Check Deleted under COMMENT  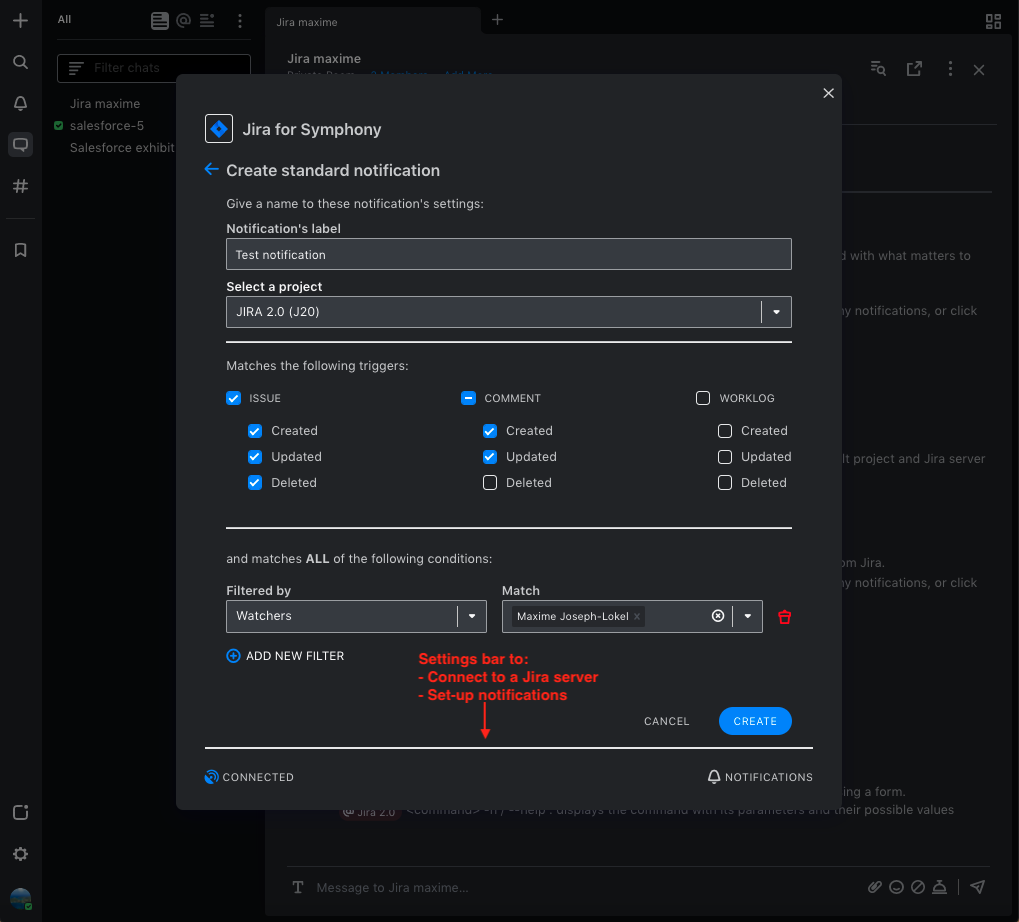click(490, 483)
